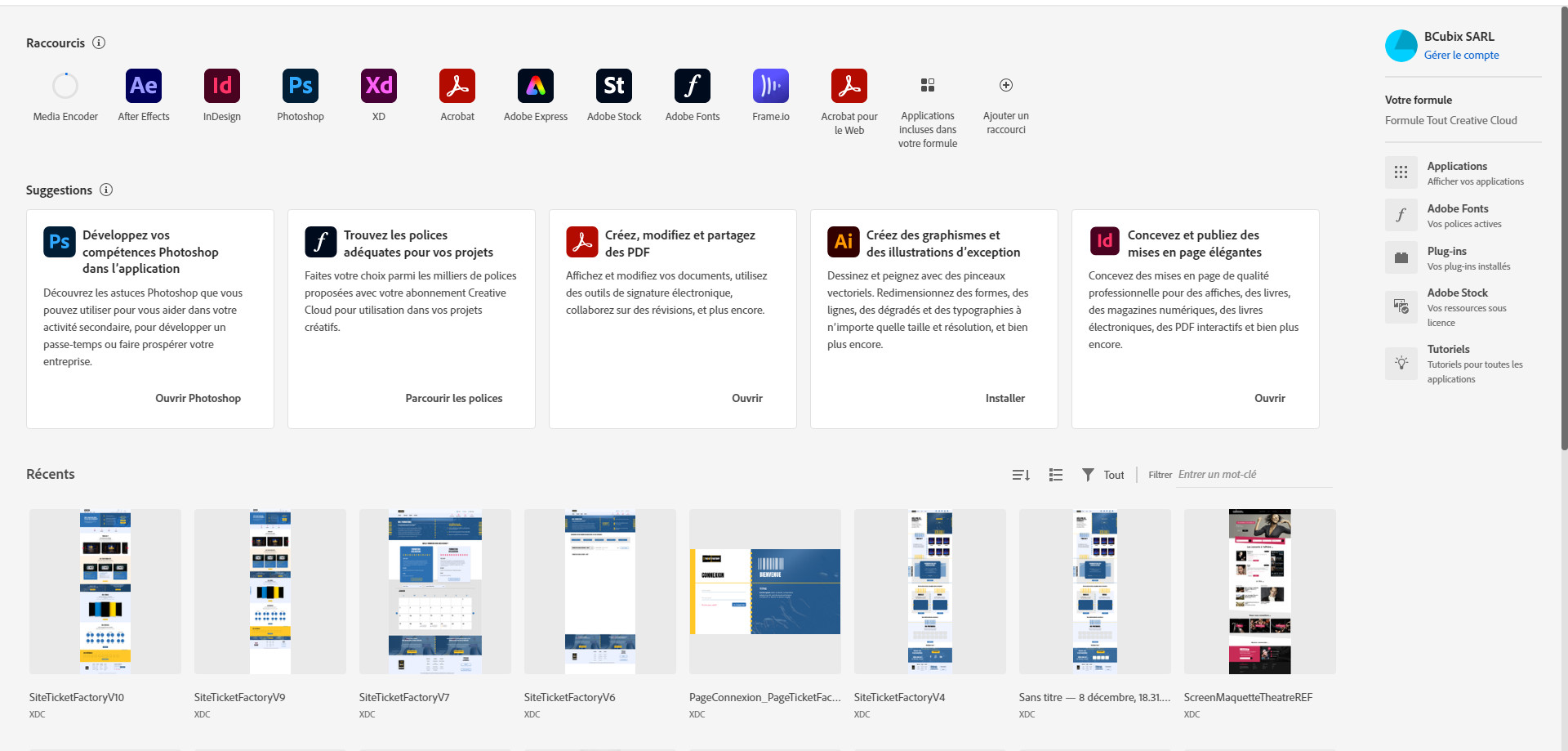Image resolution: width=1568 pixels, height=751 pixels.
Task: Open the Tout filter dropdown
Action: [x=1103, y=475]
